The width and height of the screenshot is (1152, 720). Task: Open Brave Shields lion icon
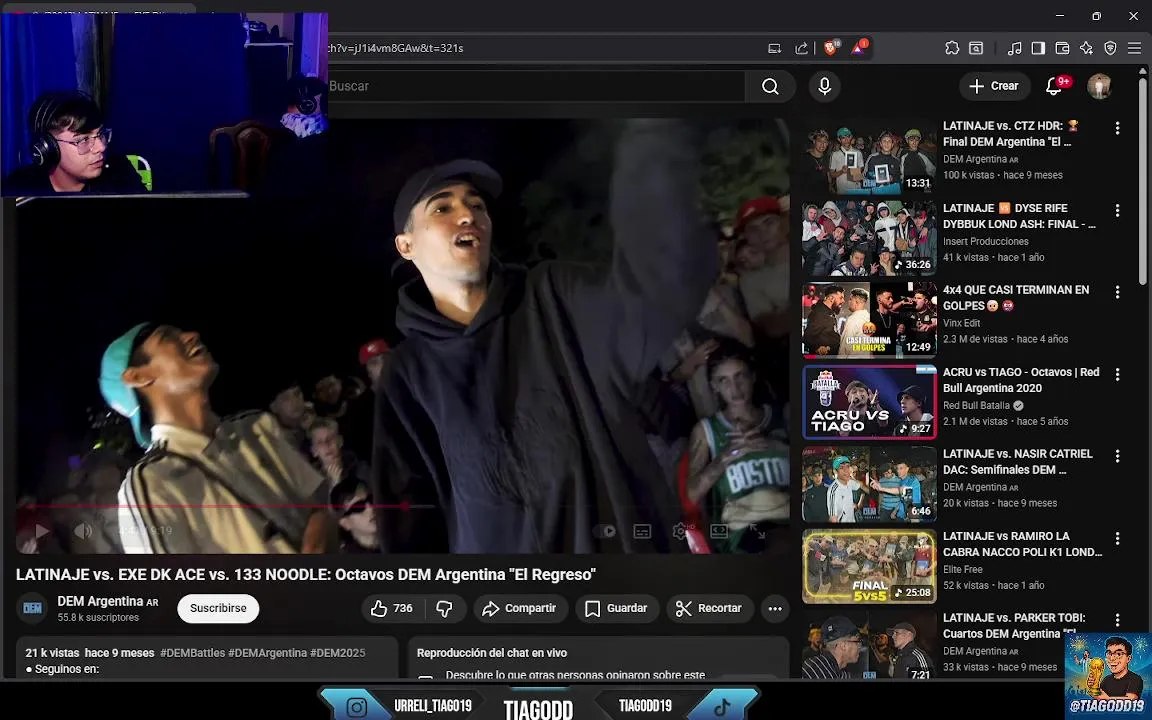tap(830, 48)
